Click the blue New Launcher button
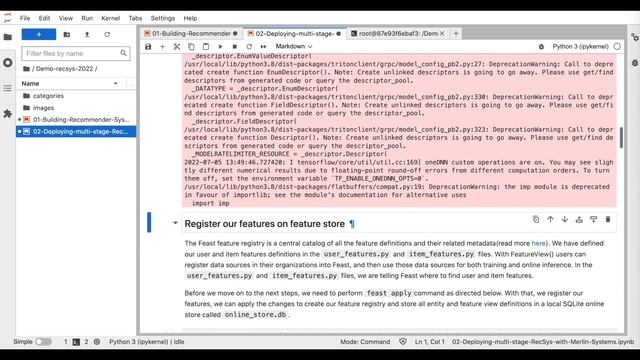This screenshot has height=360, width=640. (39, 35)
